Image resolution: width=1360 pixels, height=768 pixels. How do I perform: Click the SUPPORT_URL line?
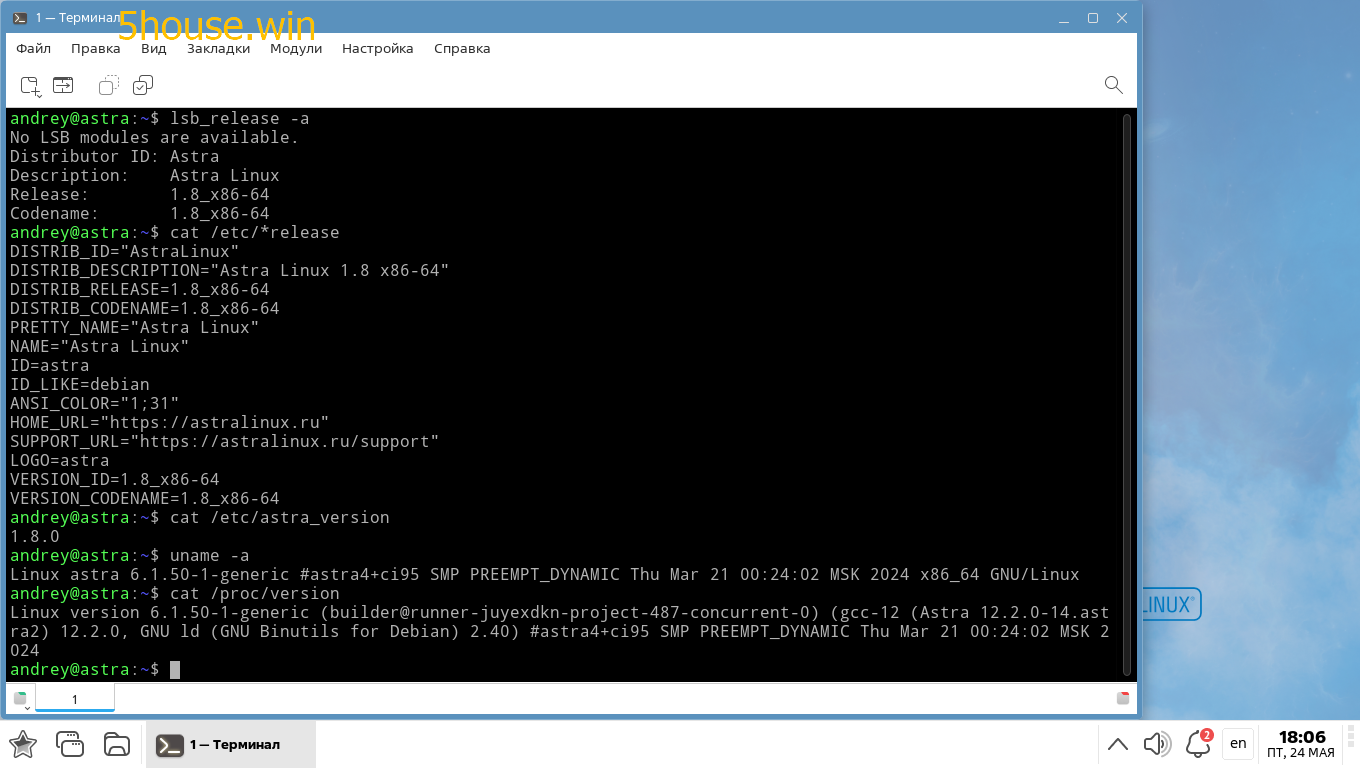click(x=225, y=441)
